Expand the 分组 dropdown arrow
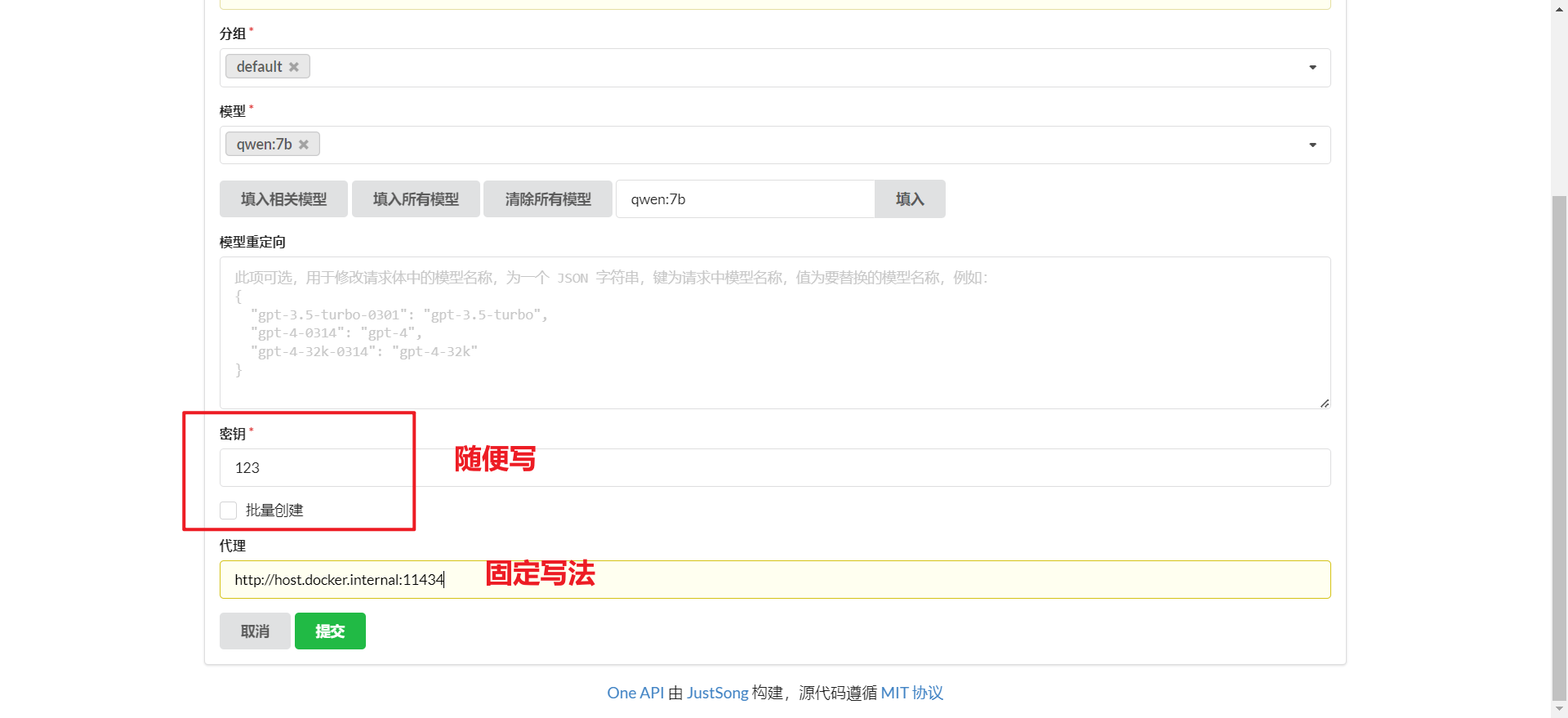 click(1312, 68)
